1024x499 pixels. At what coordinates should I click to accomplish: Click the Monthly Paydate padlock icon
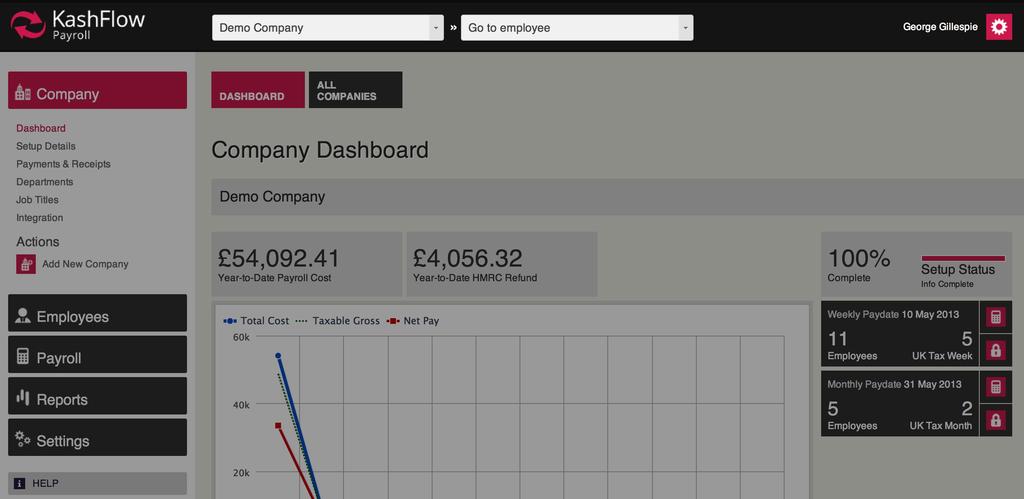point(995,420)
